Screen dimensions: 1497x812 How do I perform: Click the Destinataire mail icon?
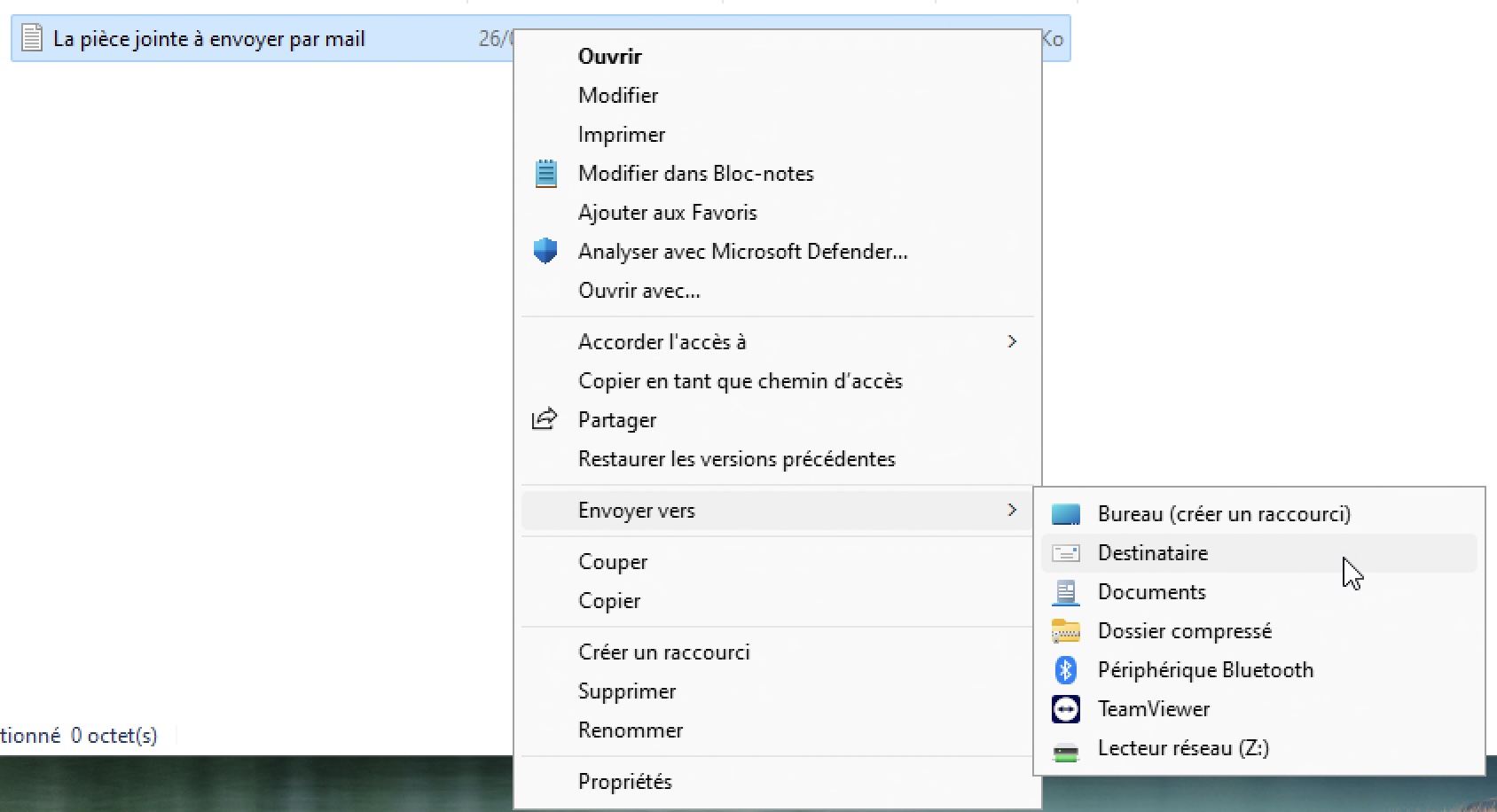point(1066,552)
